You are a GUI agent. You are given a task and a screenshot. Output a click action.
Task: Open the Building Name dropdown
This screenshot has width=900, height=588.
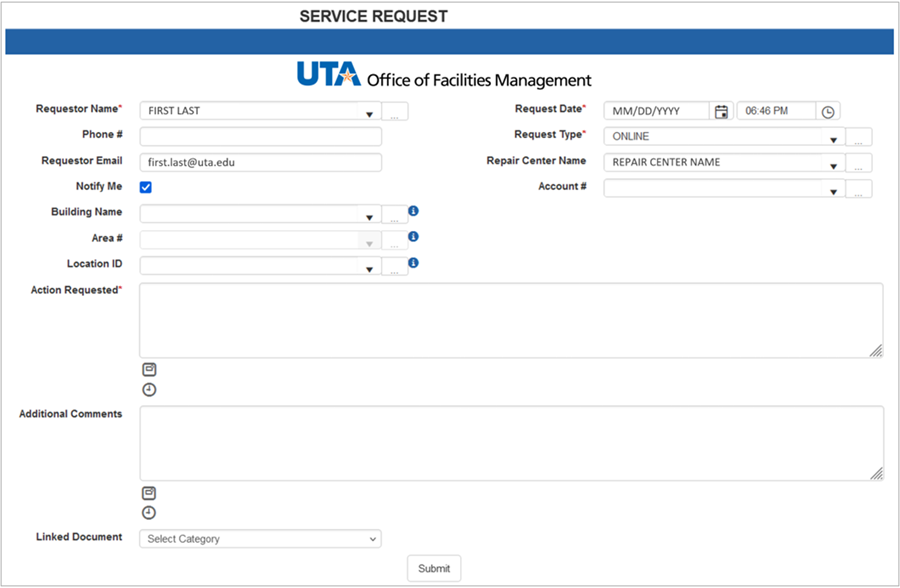coord(369,211)
